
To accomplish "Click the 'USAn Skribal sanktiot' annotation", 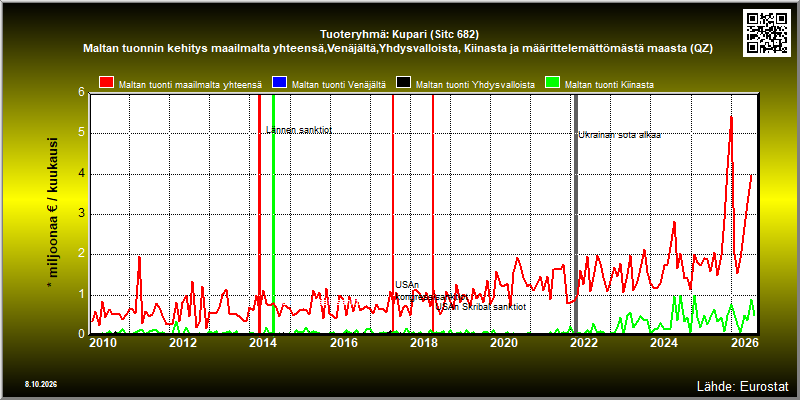I will coord(481,307).
